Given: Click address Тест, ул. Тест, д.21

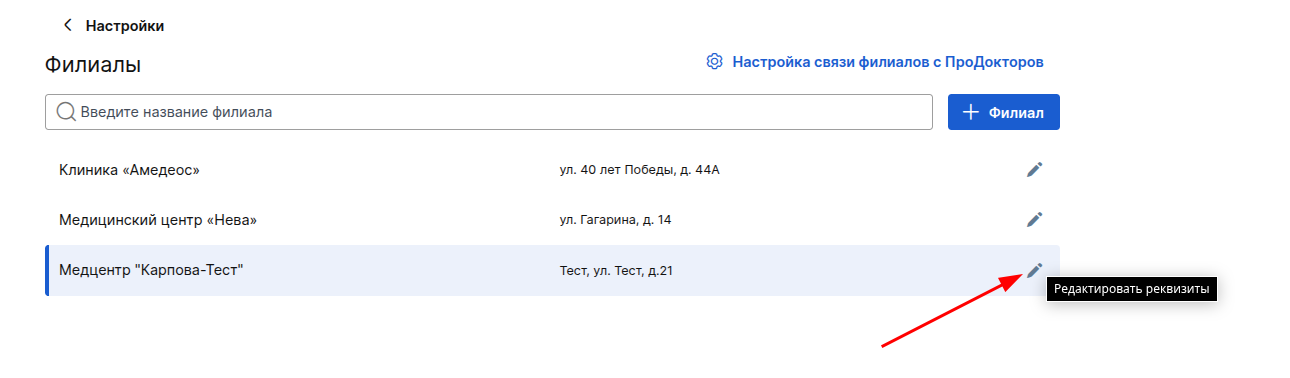Looking at the screenshot, I should click(616, 270).
